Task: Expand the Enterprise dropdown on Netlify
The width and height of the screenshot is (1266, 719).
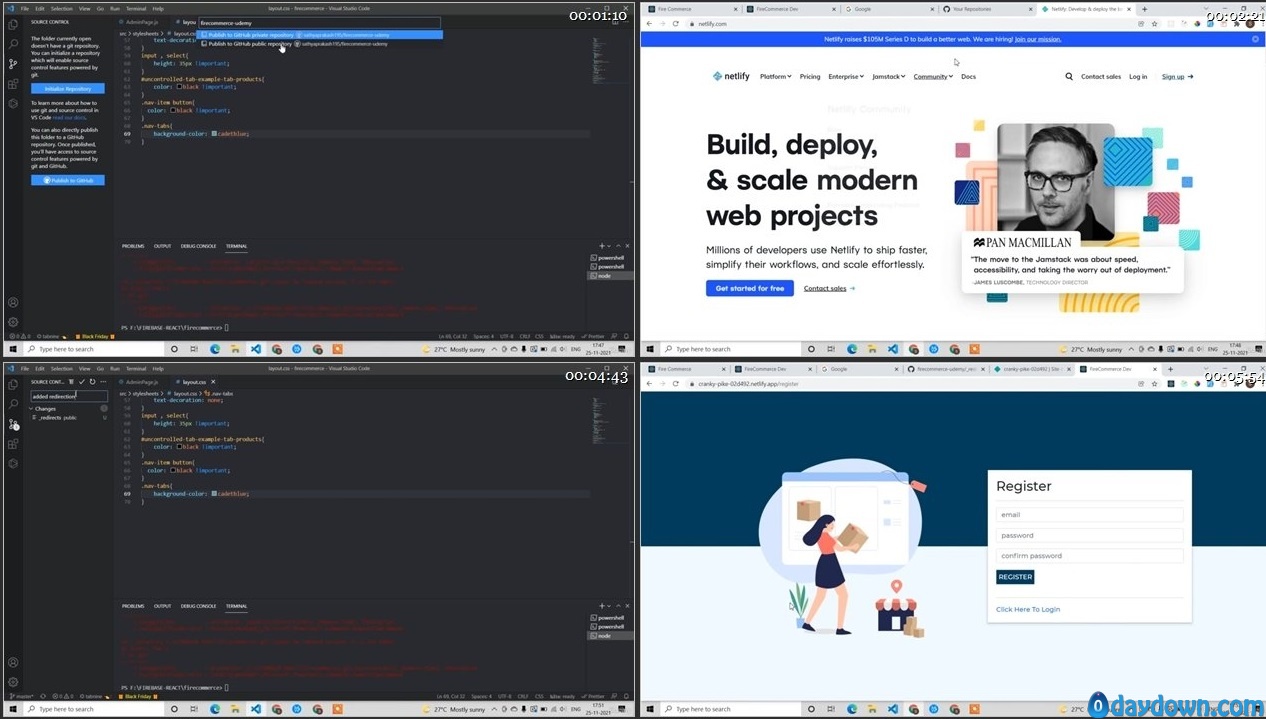Action: 846,76
